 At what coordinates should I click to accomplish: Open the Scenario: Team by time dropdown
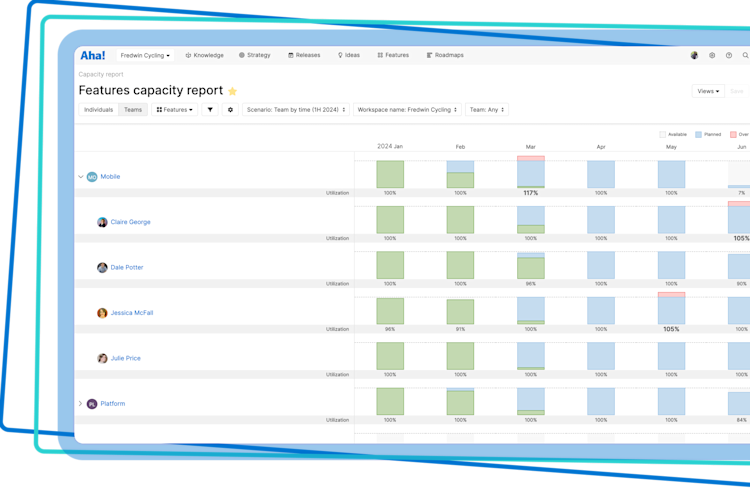click(x=296, y=110)
